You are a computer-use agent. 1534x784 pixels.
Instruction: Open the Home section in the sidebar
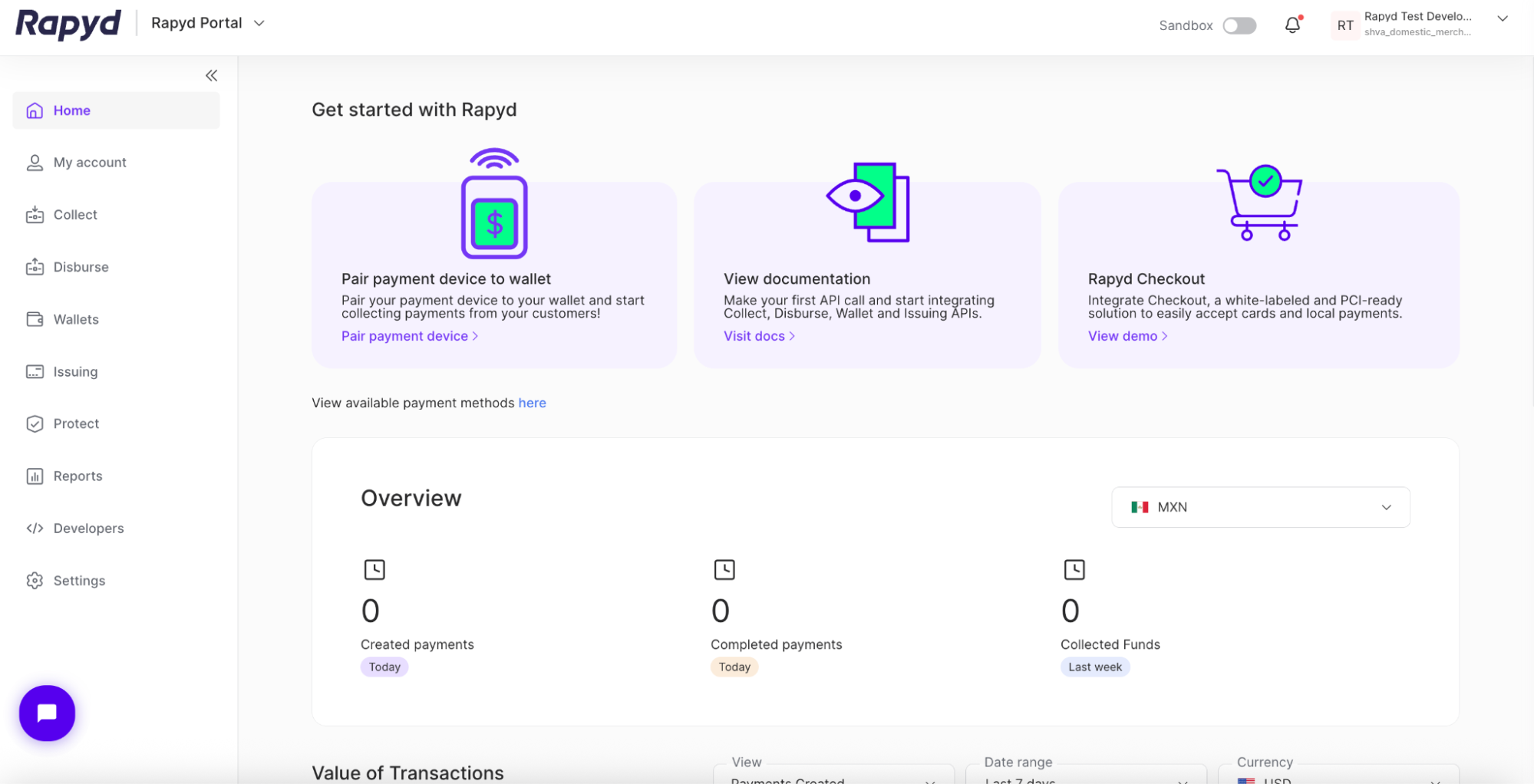tap(71, 110)
